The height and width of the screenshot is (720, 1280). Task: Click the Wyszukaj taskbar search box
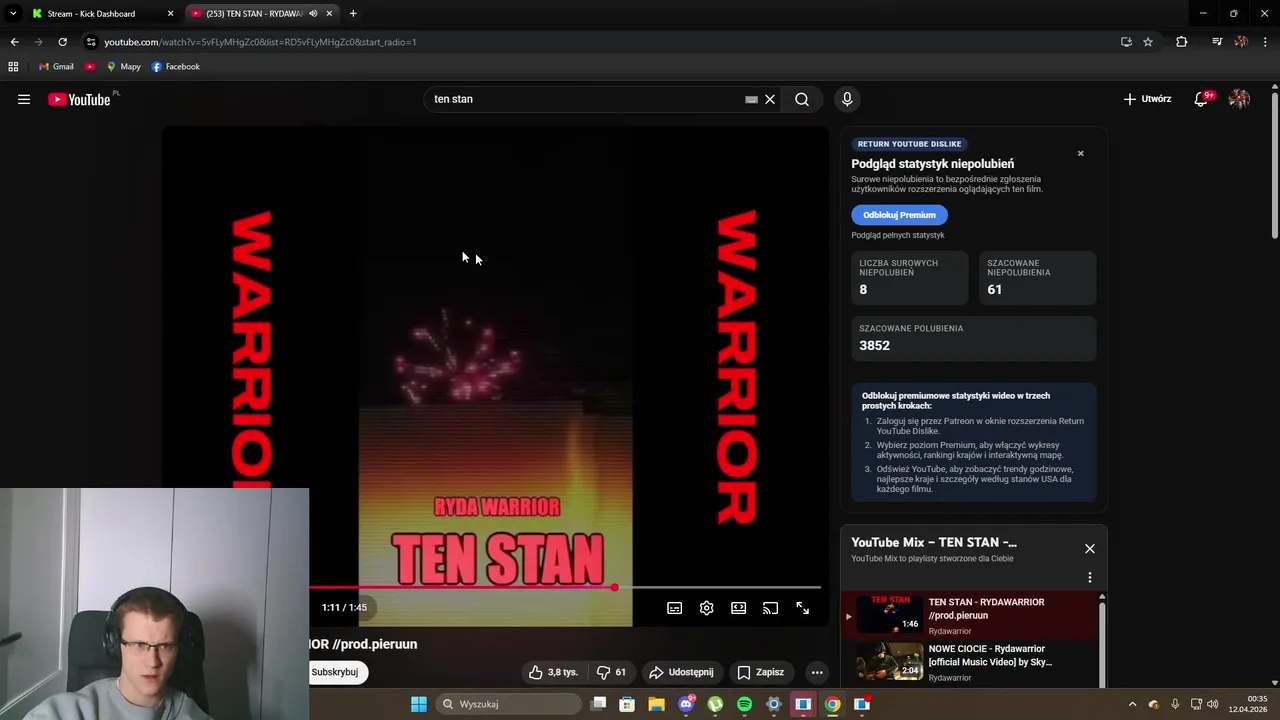pos(509,704)
